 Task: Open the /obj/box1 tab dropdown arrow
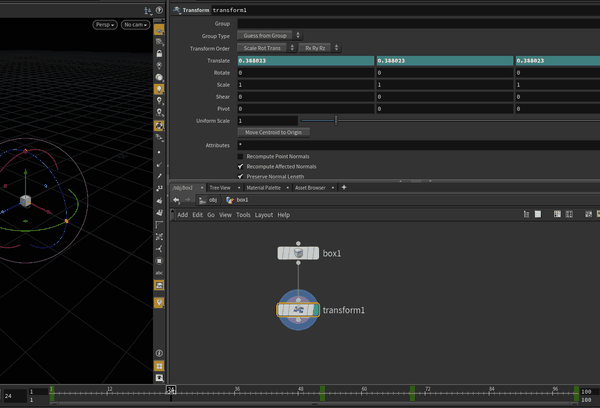click(x=202, y=188)
